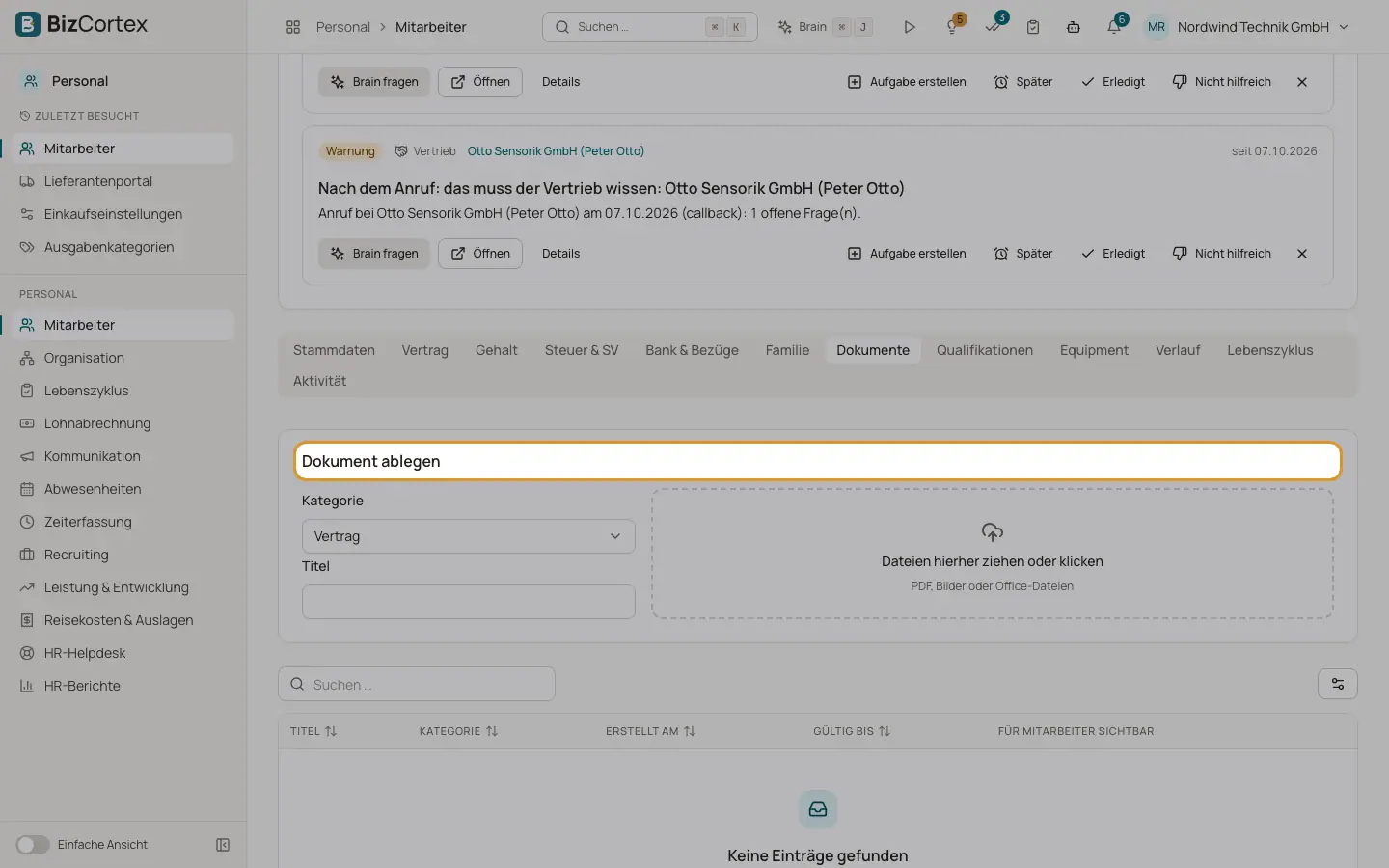Click the upload cloud icon in the drop zone
The image size is (1389, 868).
click(x=993, y=532)
